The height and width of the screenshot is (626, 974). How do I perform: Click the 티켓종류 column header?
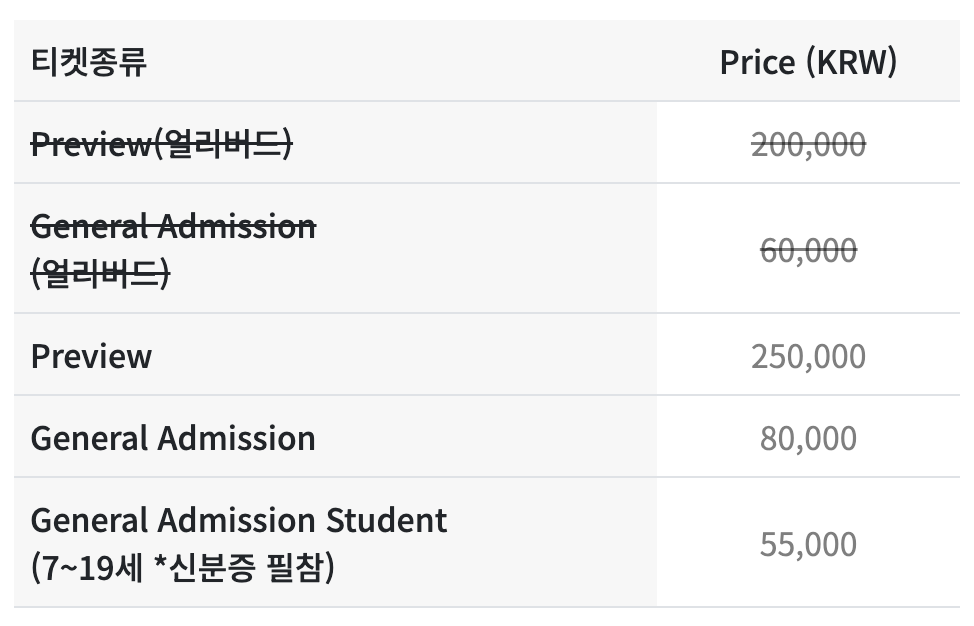click(89, 62)
